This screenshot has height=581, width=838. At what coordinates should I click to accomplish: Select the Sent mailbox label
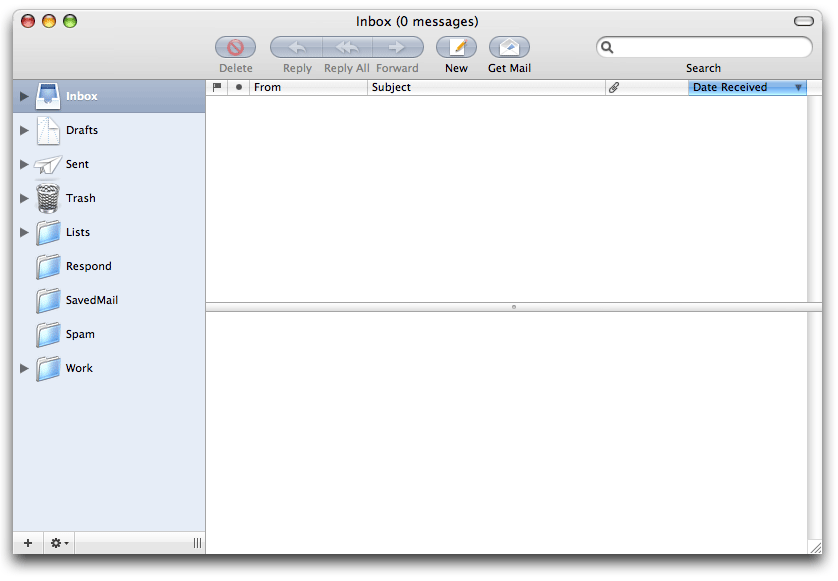77,165
